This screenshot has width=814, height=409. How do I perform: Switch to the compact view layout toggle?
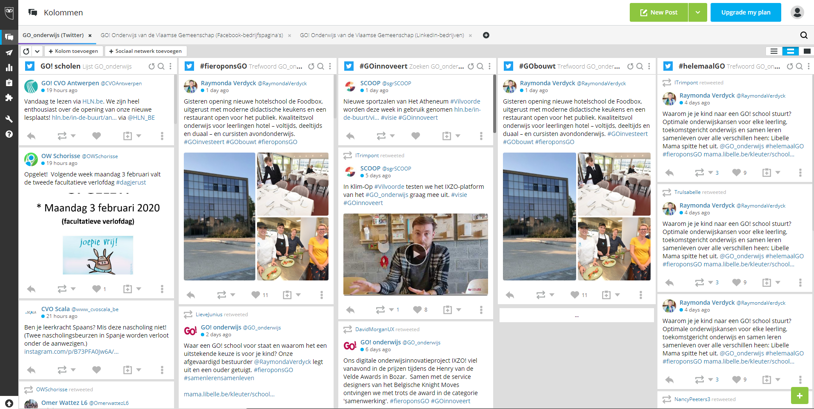(773, 51)
